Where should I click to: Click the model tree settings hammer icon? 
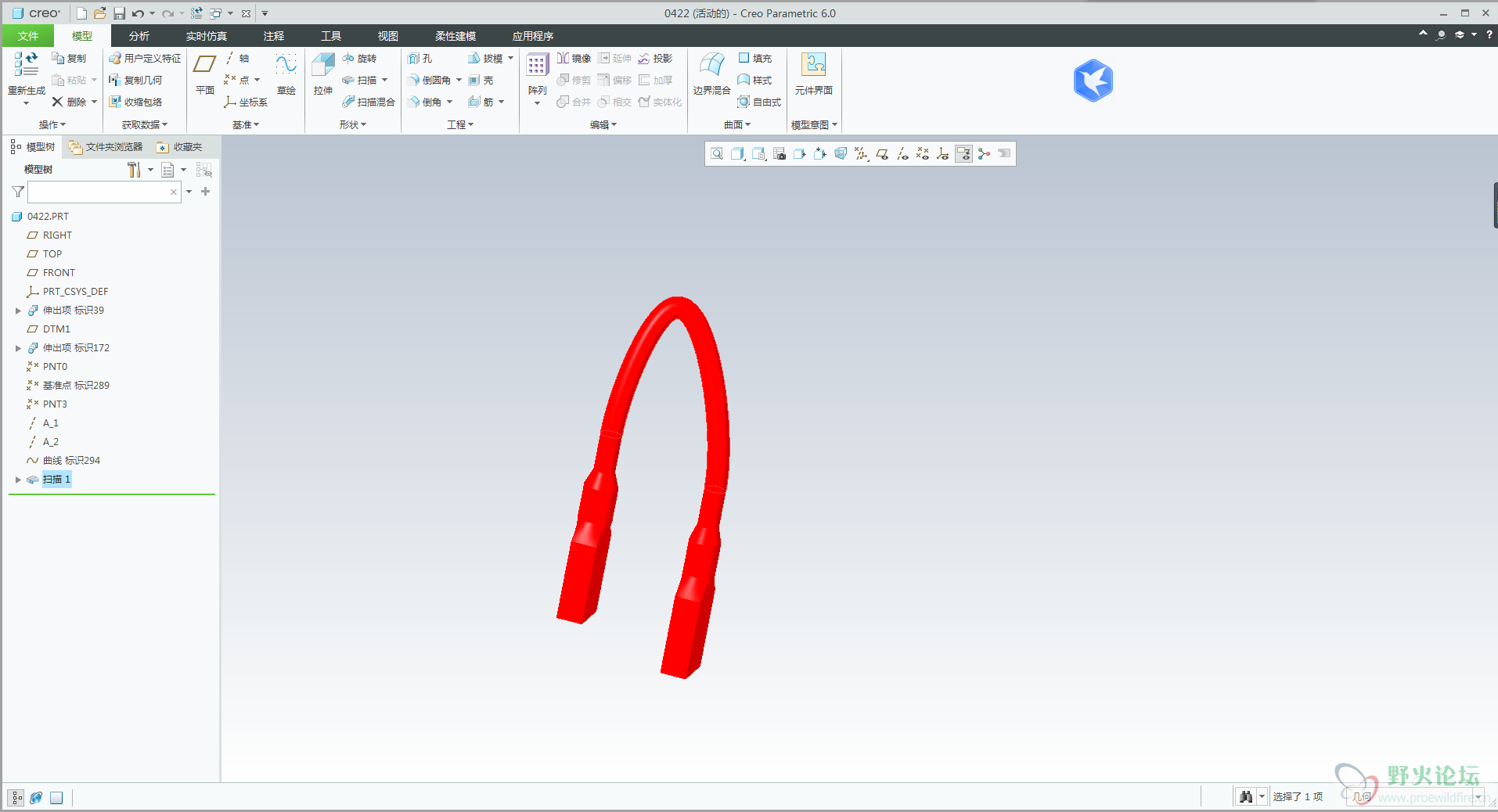click(134, 170)
